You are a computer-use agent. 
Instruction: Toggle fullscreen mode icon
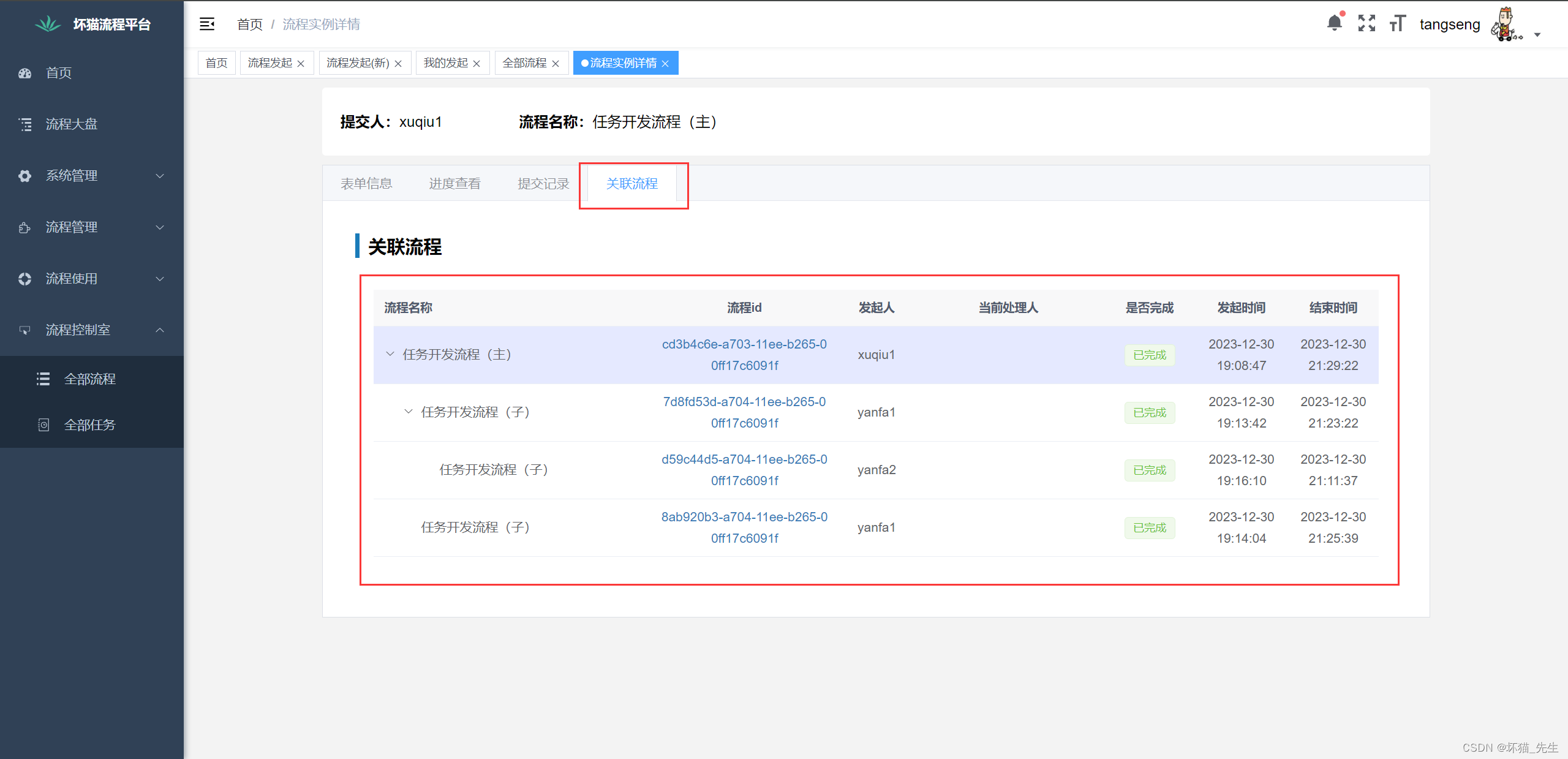[1366, 23]
